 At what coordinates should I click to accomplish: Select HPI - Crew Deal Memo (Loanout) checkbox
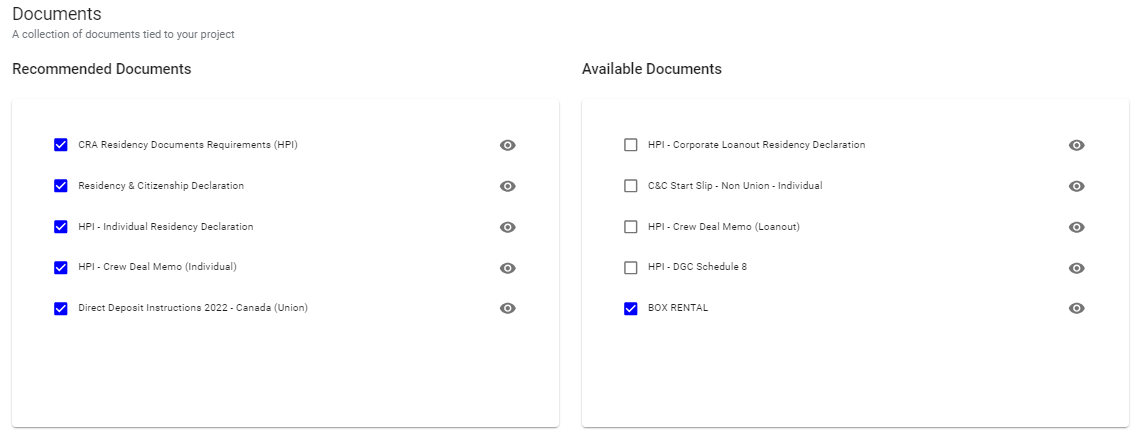tap(631, 226)
